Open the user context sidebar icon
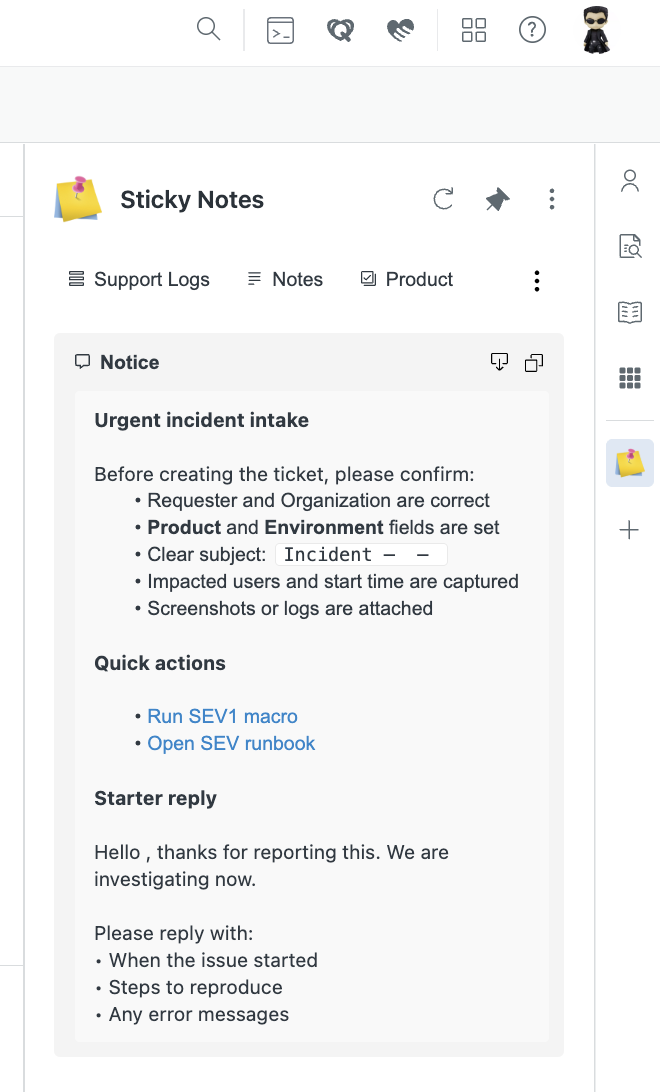 tap(629, 181)
